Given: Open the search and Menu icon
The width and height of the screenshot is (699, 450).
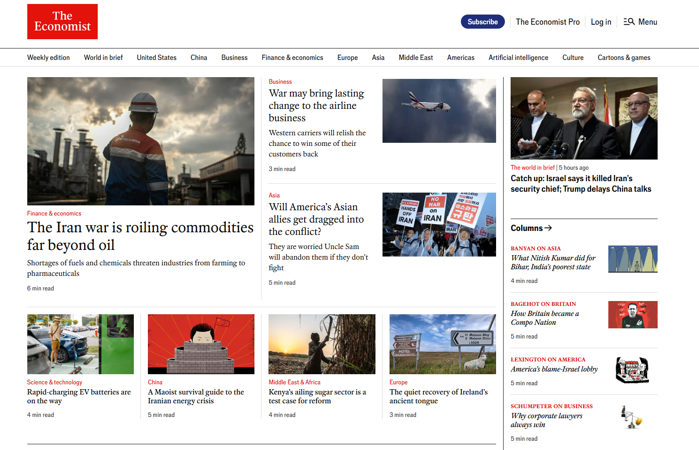Looking at the screenshot, I should 640,21.
